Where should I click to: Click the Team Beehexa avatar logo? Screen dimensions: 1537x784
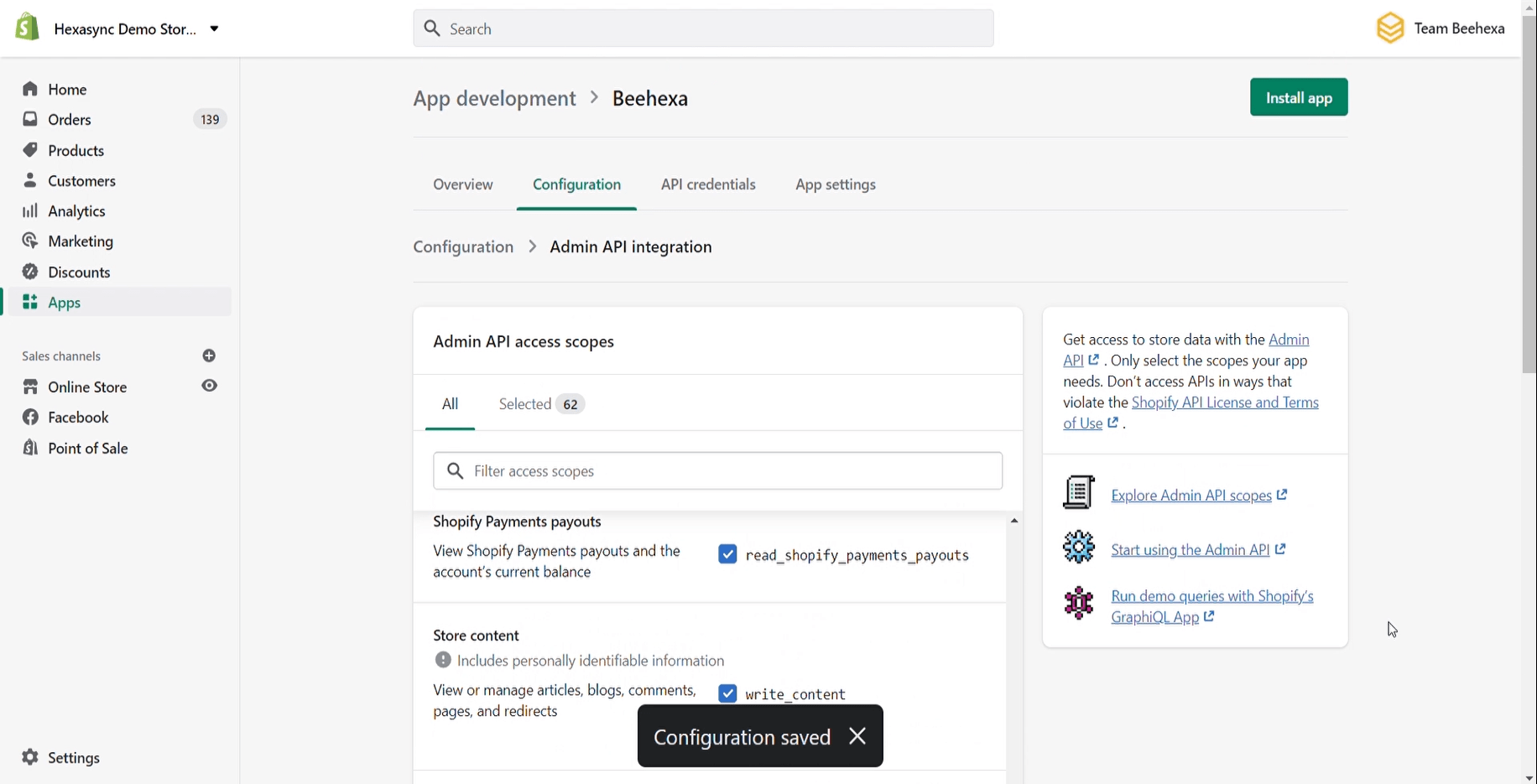1390,29
